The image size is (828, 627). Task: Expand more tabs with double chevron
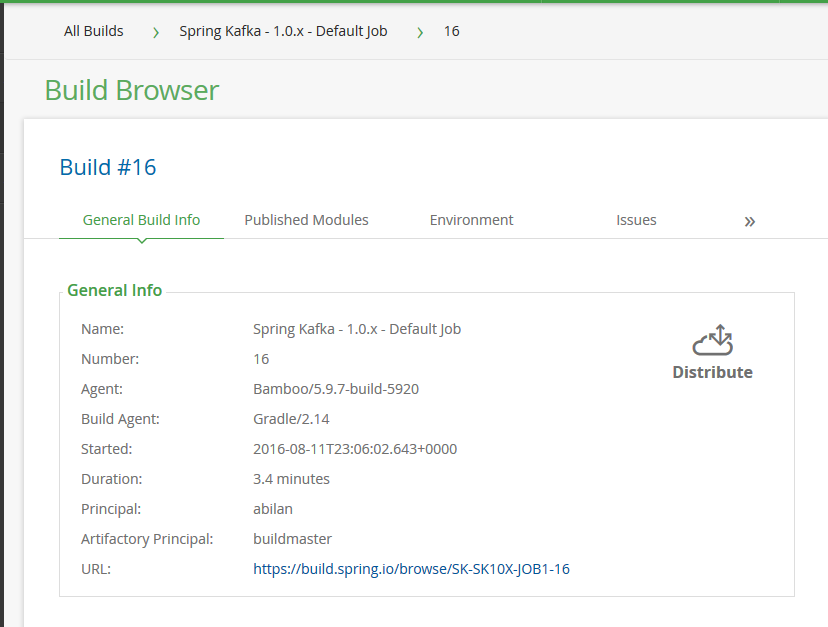[x=750, y=221]
